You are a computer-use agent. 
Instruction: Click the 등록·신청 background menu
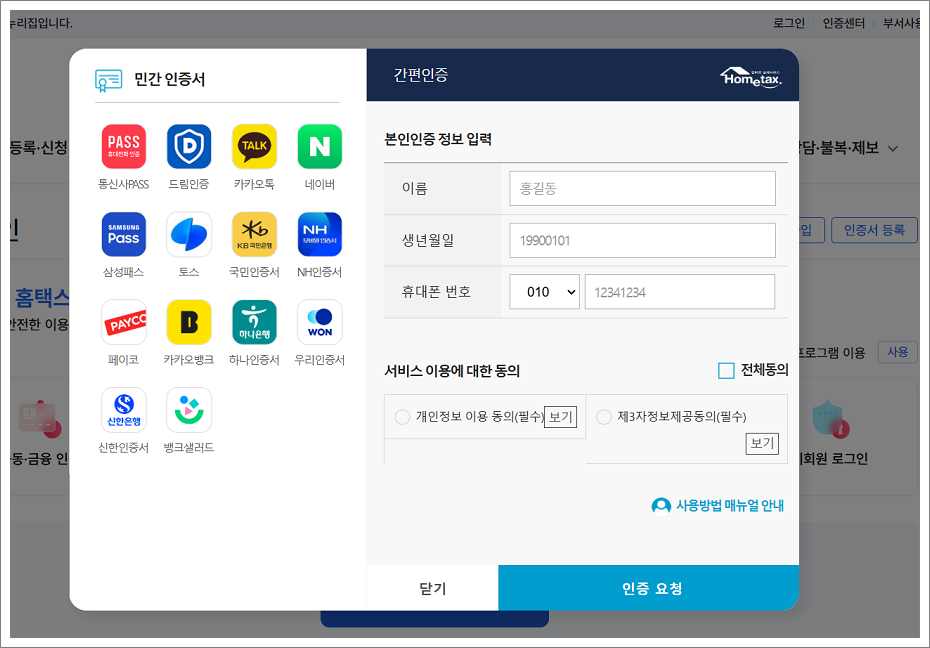click(x=39, y=148)
